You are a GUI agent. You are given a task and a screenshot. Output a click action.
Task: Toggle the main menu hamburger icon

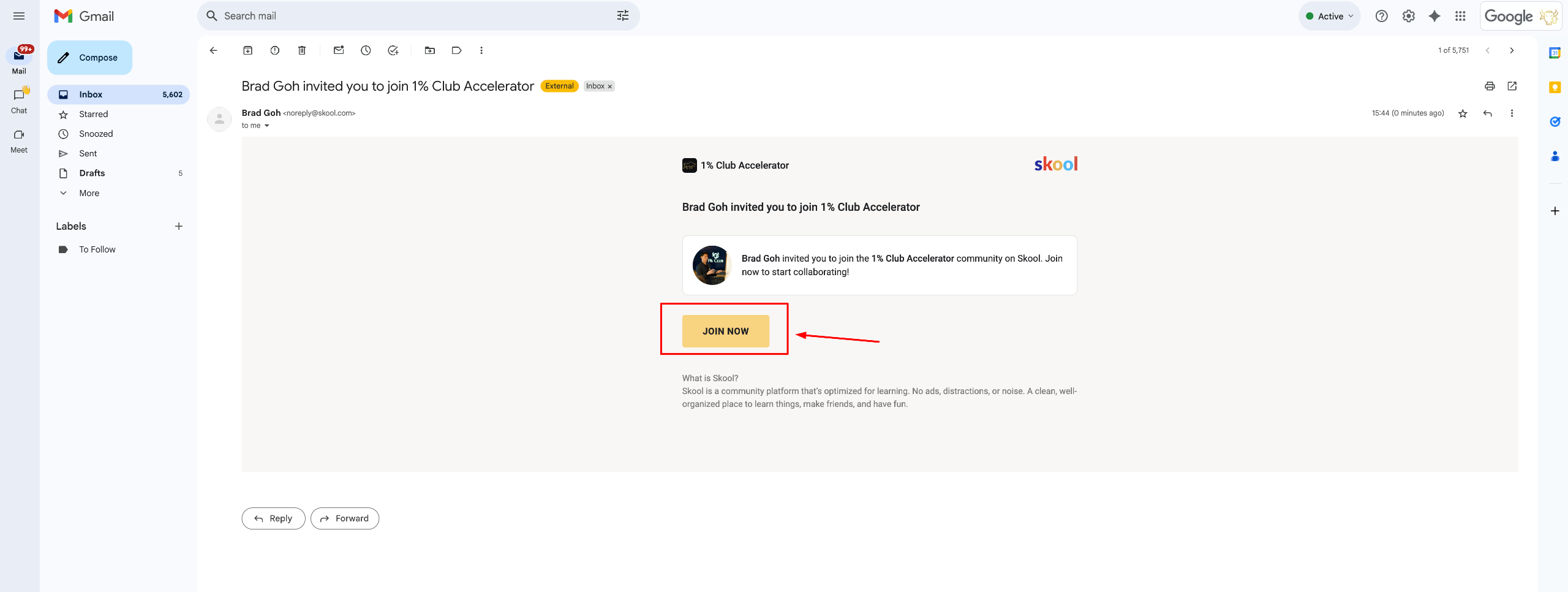click(19, 16)
